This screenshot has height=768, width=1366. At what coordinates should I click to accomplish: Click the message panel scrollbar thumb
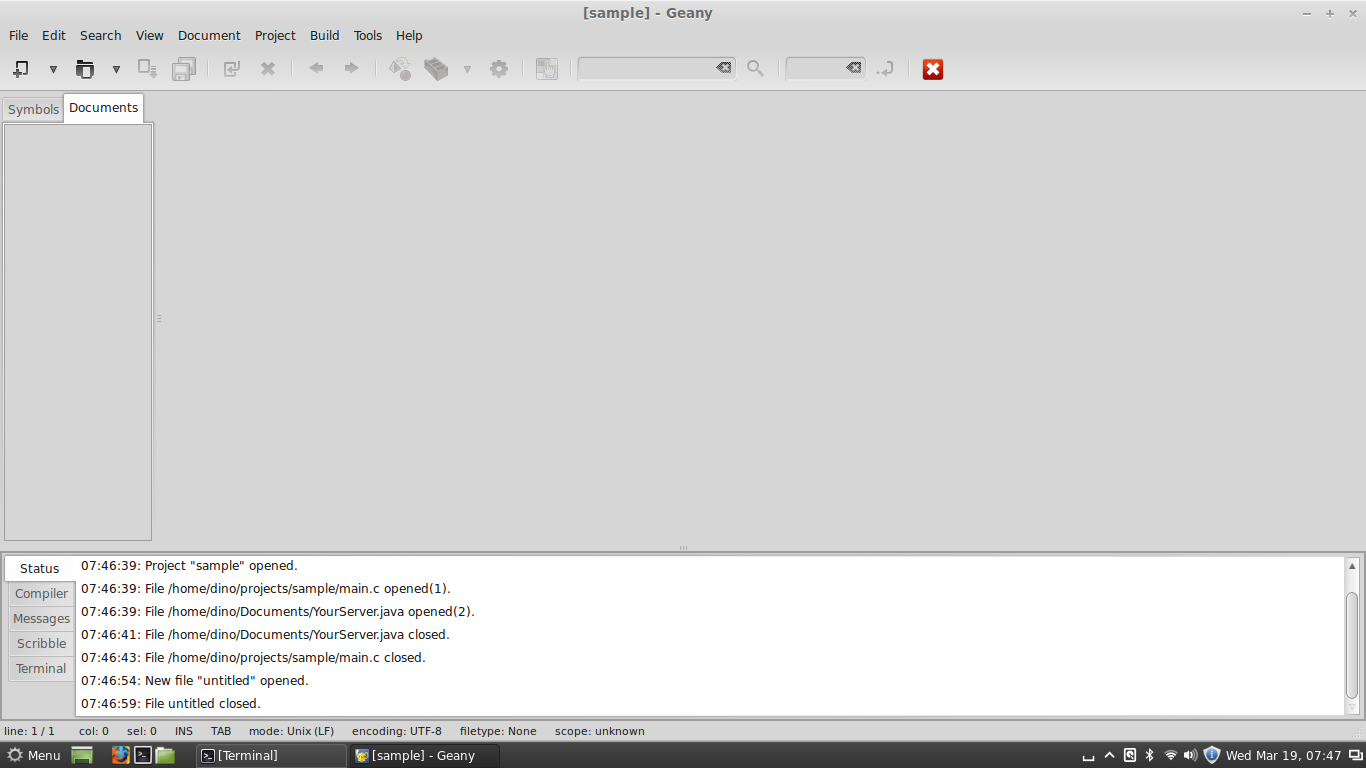coord(1352,645)
